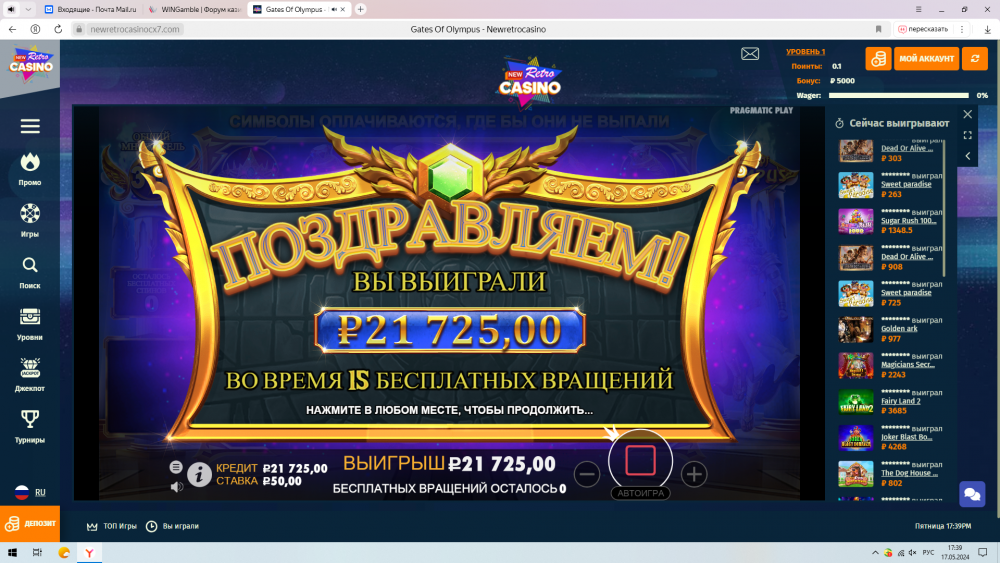Screen dimensions: 1000x563
Task: Click the Dead Or Alive ₽908 link
Action: (x=907, y=257)
